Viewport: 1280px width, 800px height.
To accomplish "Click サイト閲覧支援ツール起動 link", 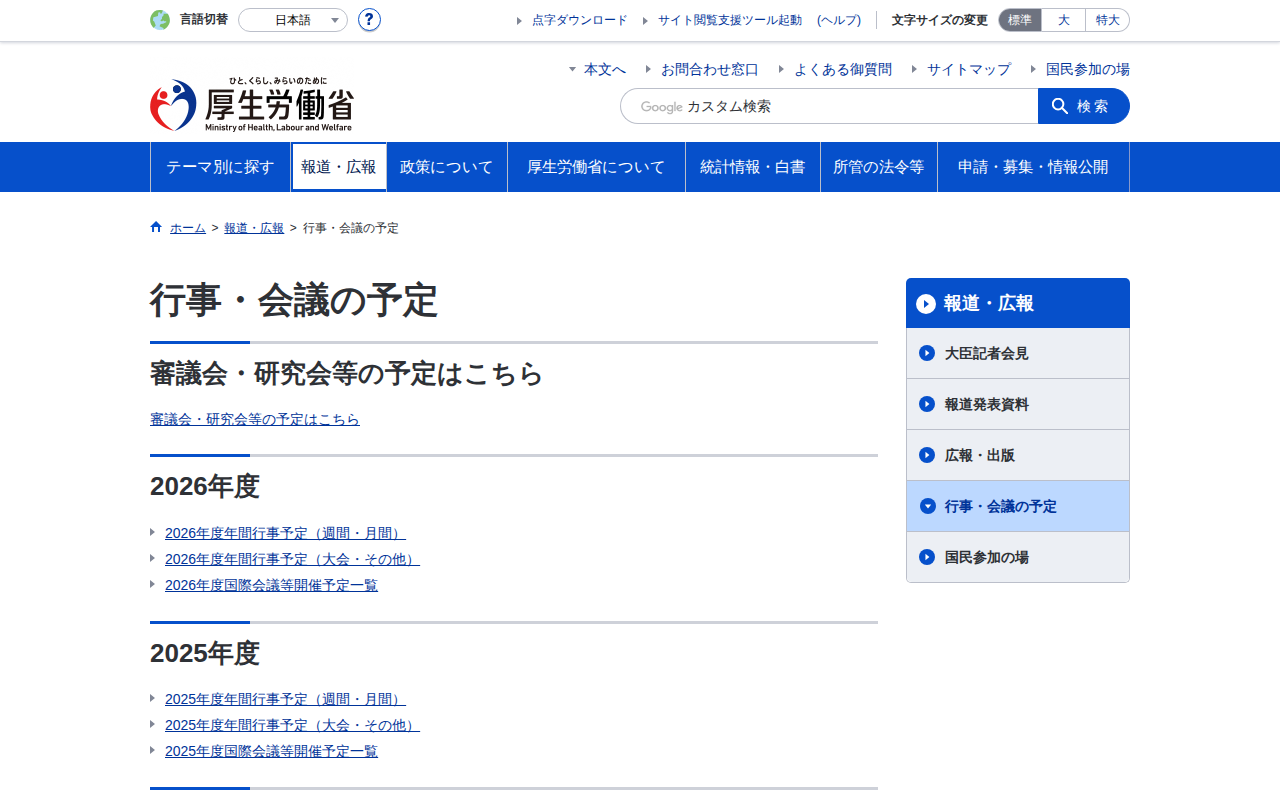I will click(x=730, y=20).
